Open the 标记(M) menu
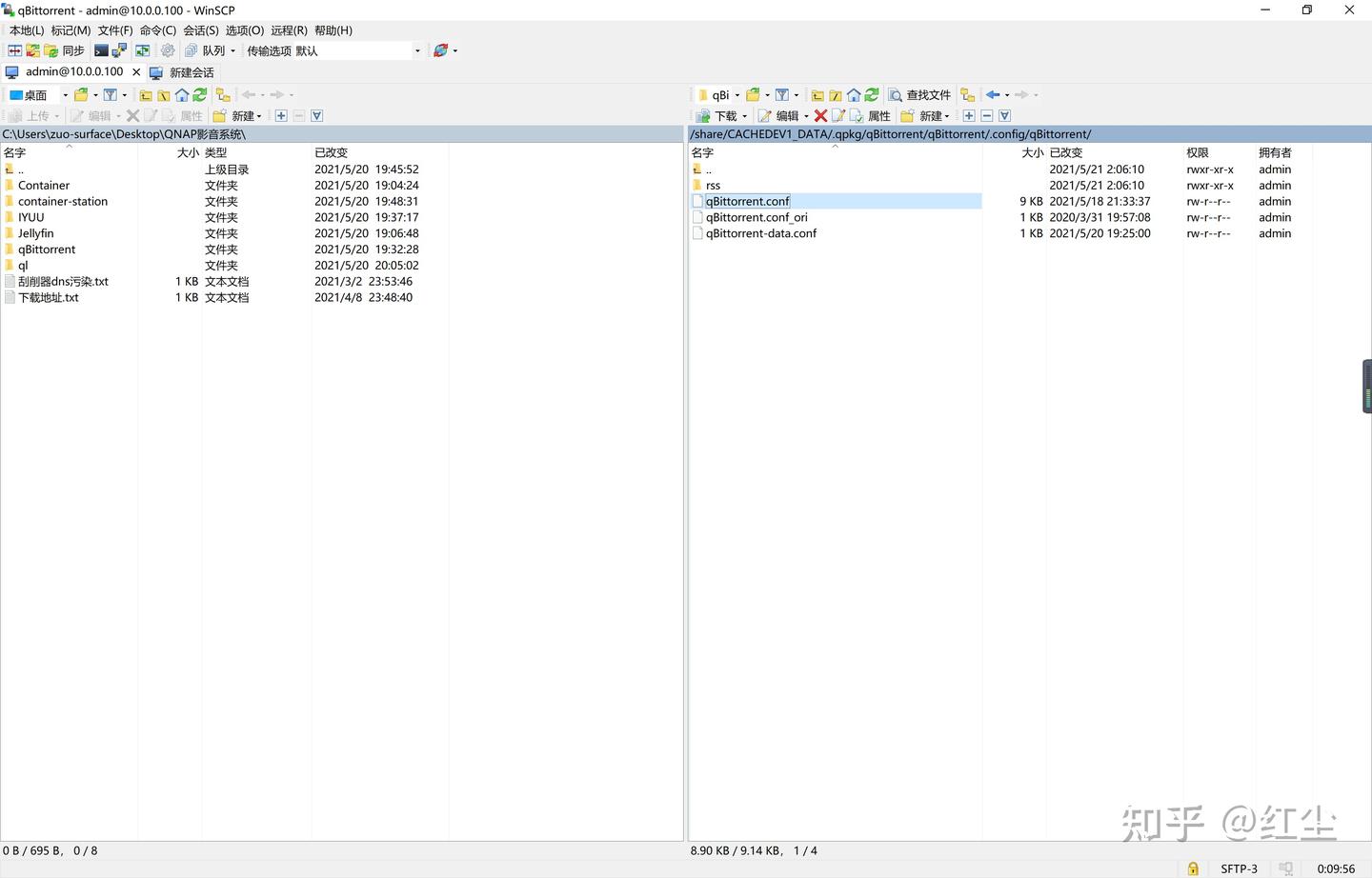This screenshot has width=1372, height=878. 71,30
